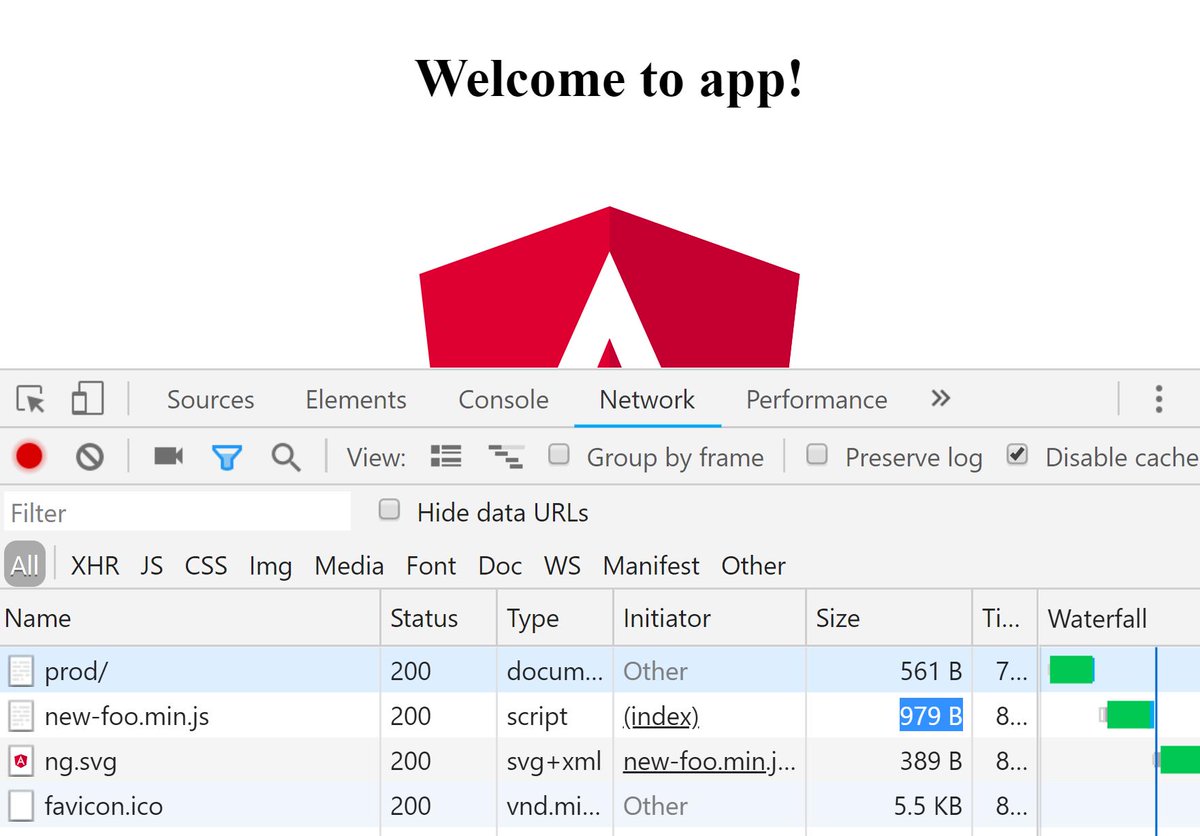Enable Group by frame checkbox
Screen dimensions: 1200x836
tap(560, 455)
